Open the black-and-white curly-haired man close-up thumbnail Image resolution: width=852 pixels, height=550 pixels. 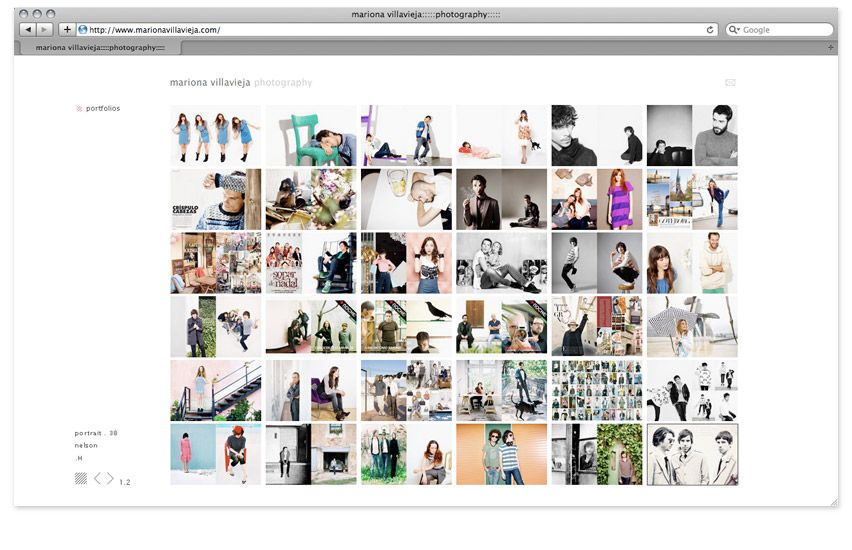click(597, 135)
